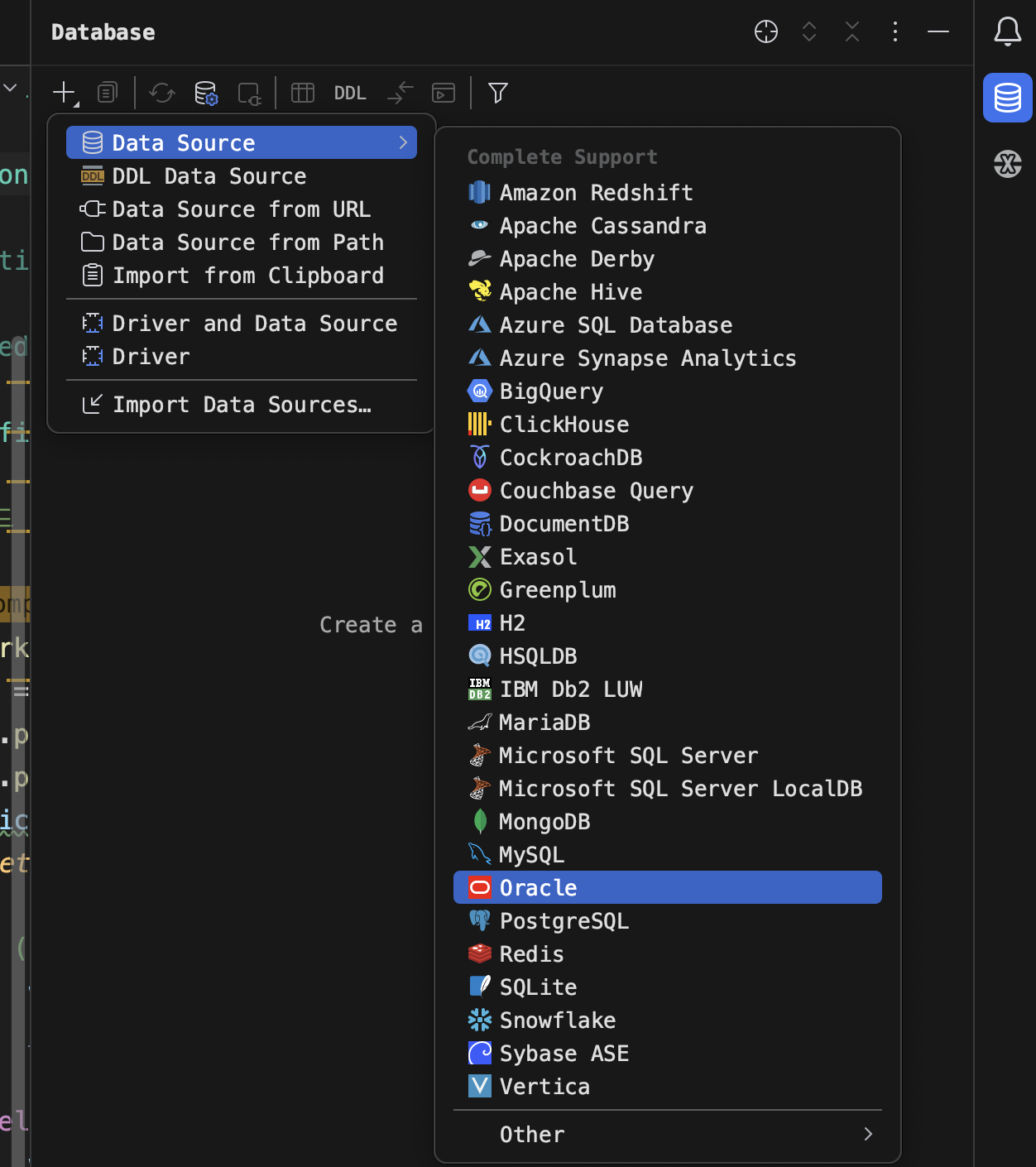Open Data Source Properties icon

206,93
